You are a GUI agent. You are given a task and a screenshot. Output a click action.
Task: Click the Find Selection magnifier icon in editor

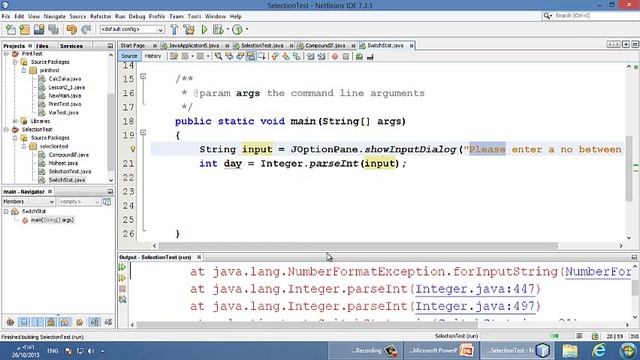(x=218, y=56)
